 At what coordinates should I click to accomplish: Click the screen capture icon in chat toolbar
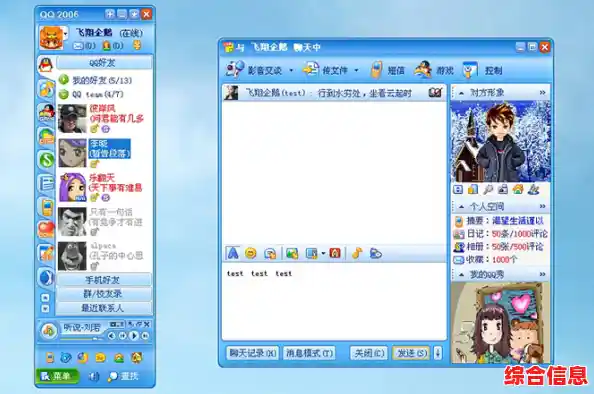[x=312, y=253]
